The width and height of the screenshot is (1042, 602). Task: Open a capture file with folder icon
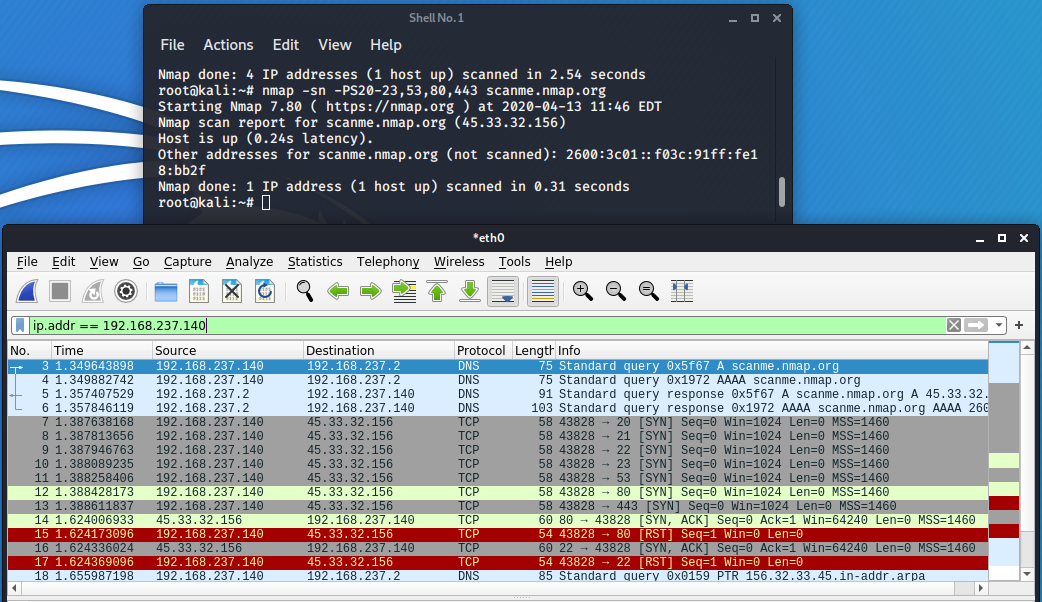click(x=166, y=291)
